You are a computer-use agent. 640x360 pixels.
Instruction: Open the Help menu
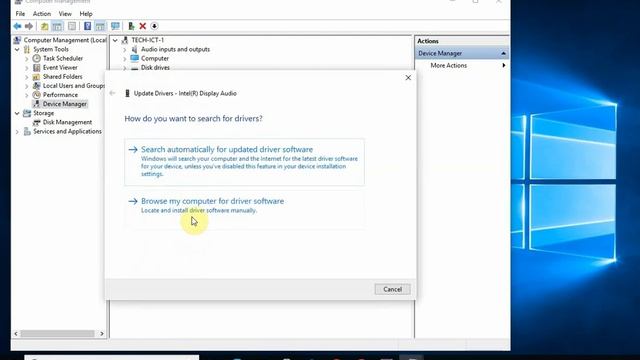coord(86,13)
